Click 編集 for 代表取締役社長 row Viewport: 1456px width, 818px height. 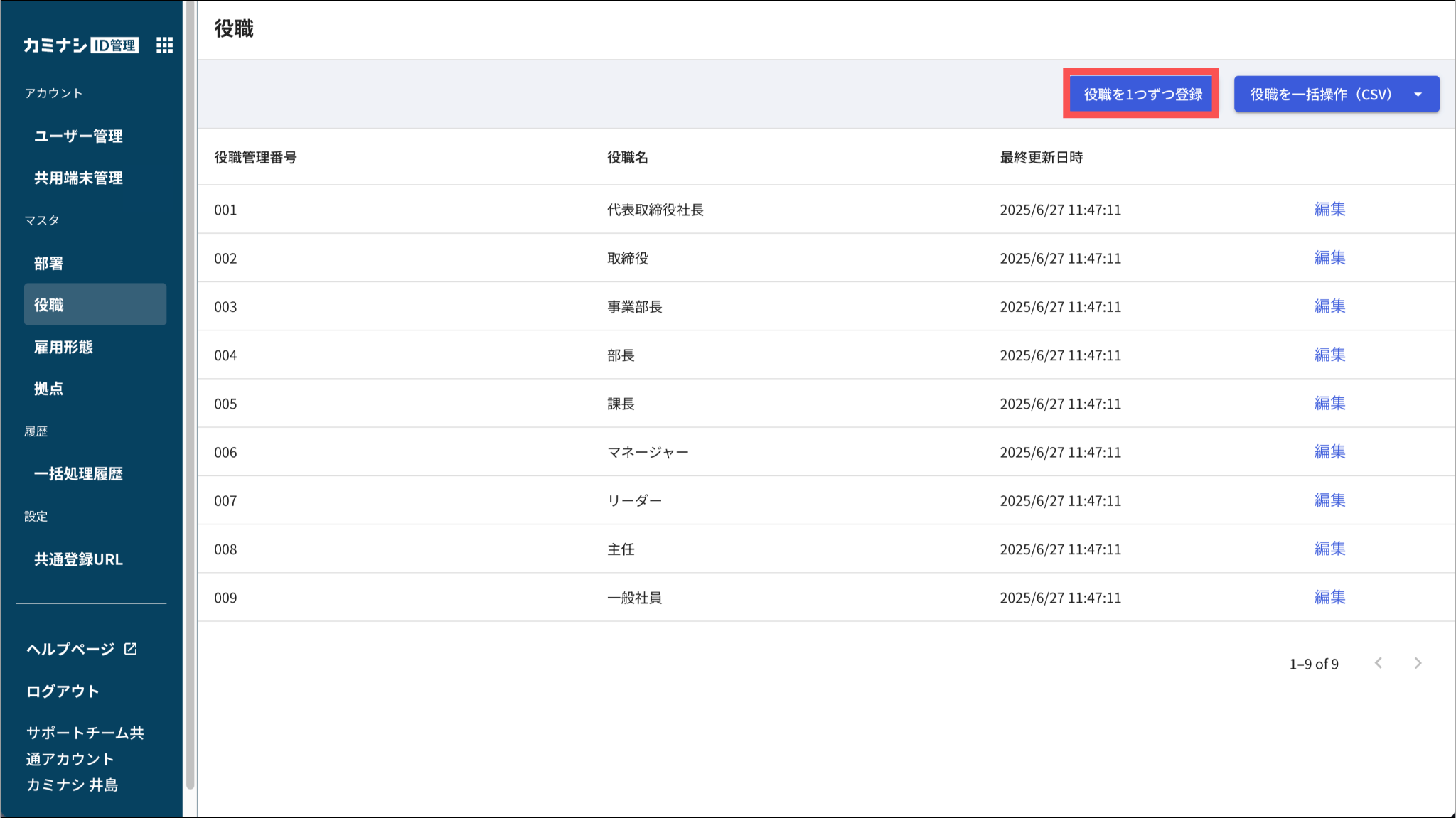pyautogui.click(x=1329, y=209)
